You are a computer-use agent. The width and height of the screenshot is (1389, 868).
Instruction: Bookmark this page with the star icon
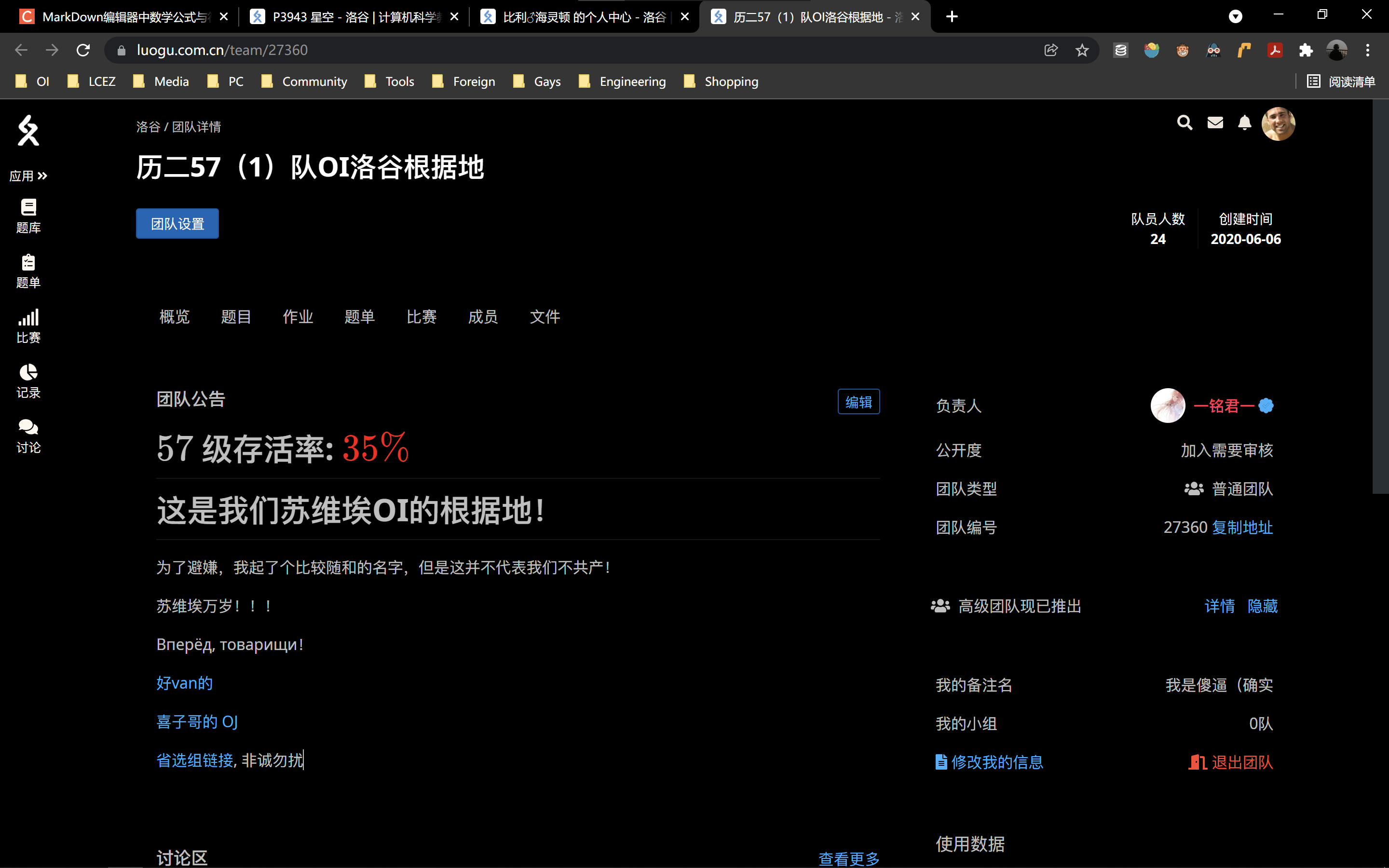pyautogui.click(x=1082, y=50)
